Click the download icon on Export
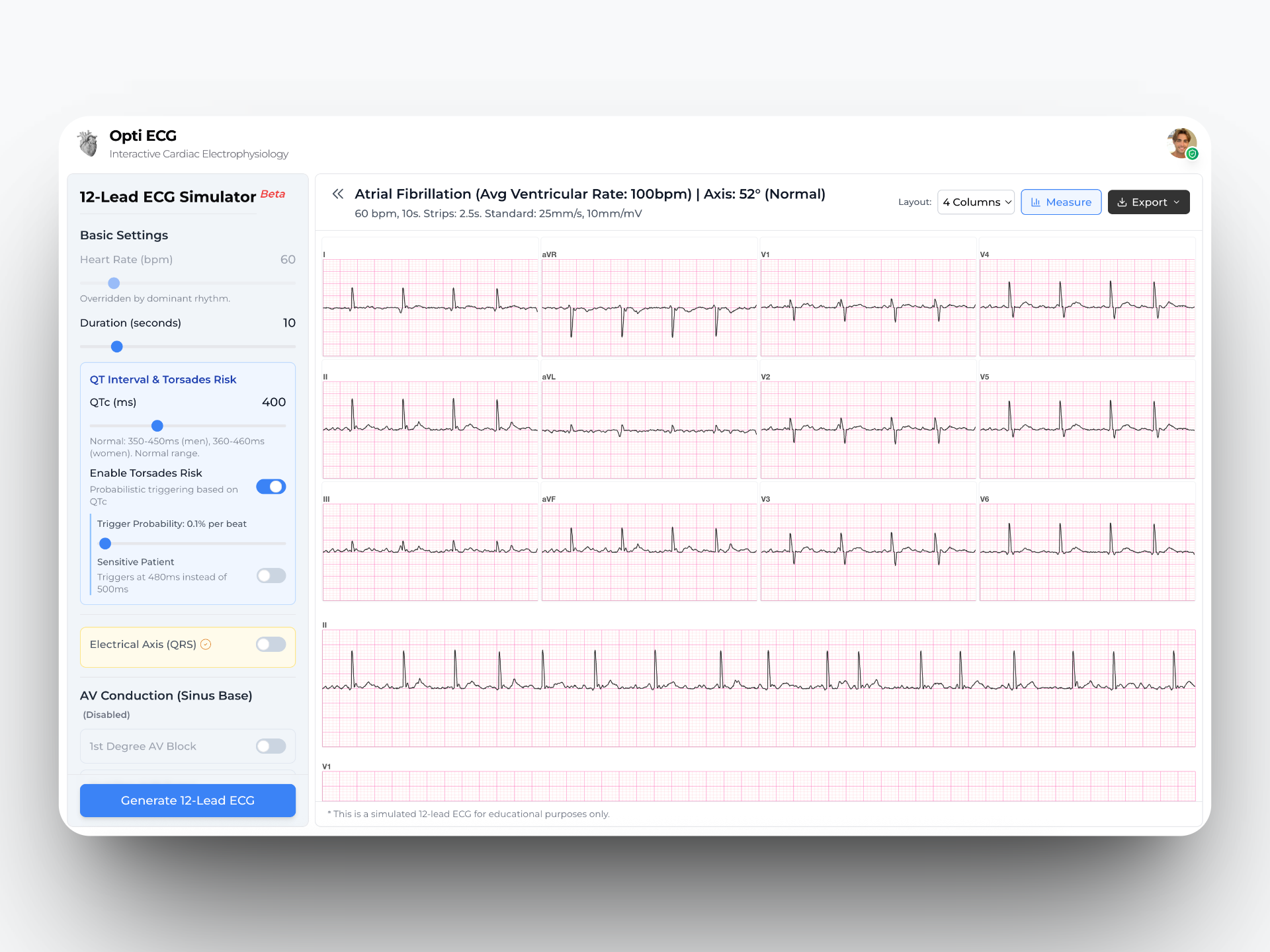The image size is (1270, 952). pos(1122,202)
